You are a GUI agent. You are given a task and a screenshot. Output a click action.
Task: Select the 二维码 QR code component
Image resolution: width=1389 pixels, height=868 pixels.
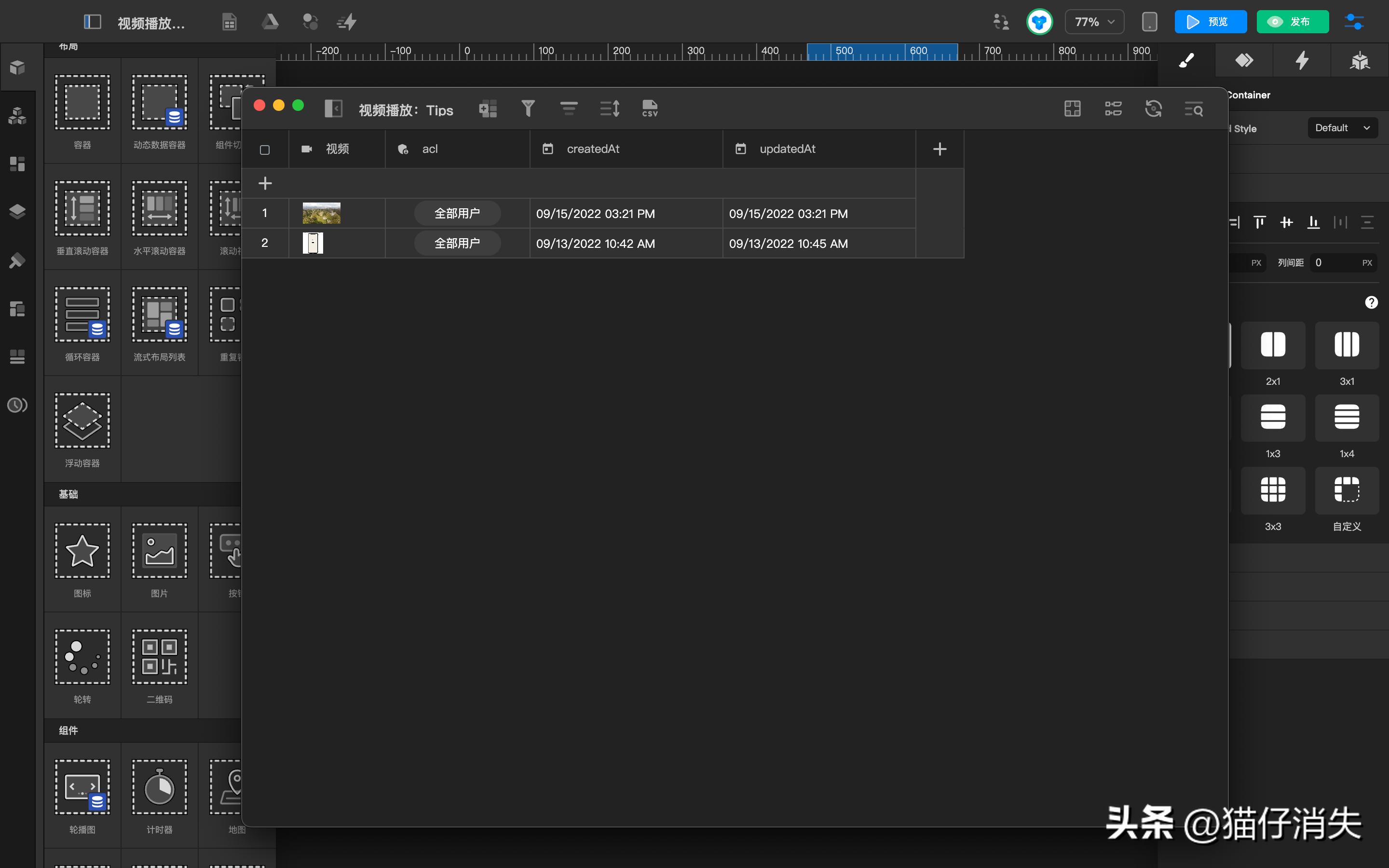(x=159, y=656)
